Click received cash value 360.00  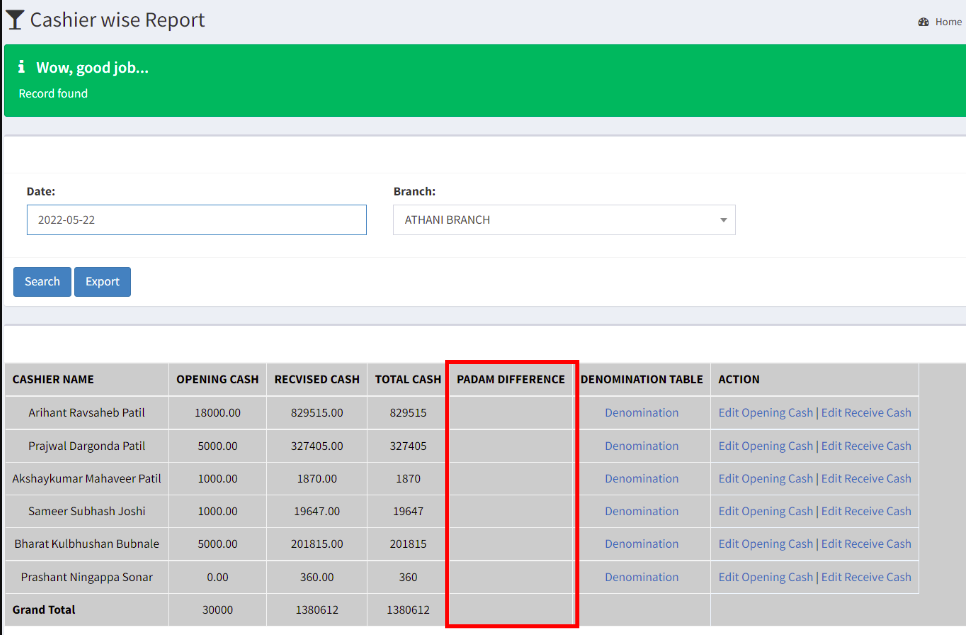[317, 577]
